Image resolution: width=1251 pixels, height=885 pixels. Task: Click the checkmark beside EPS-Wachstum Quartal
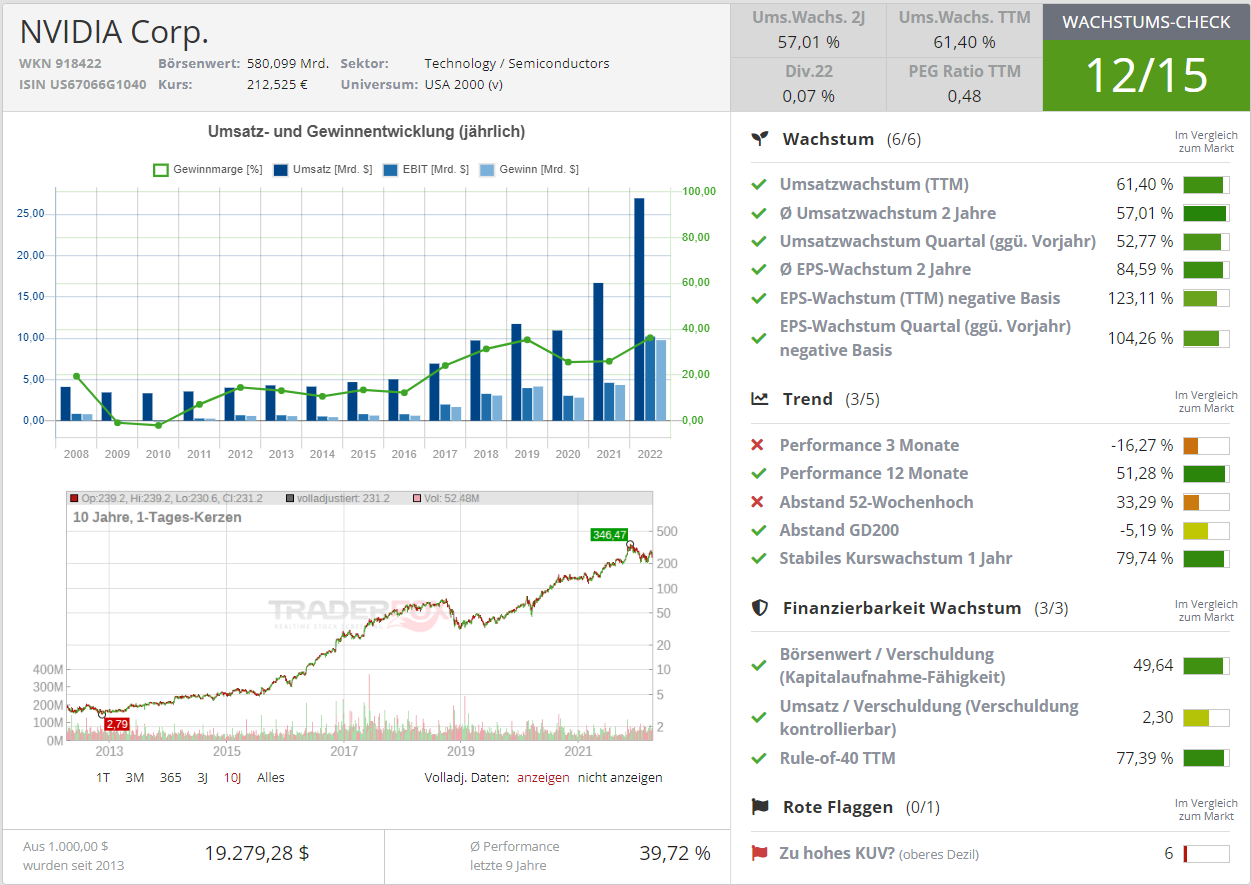(759, 338)
